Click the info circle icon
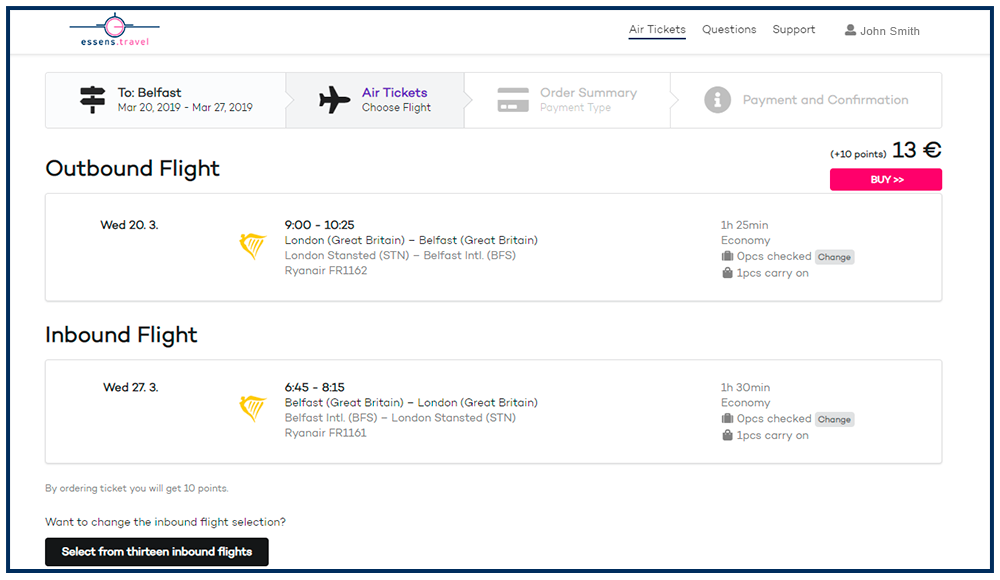 point(717,100)
